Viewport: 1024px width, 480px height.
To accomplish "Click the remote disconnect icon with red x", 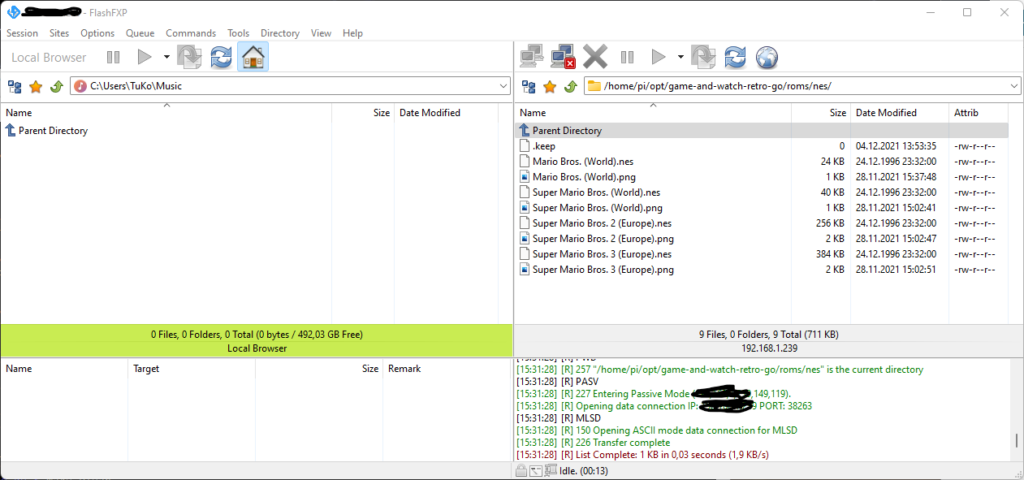I will 563,57.
